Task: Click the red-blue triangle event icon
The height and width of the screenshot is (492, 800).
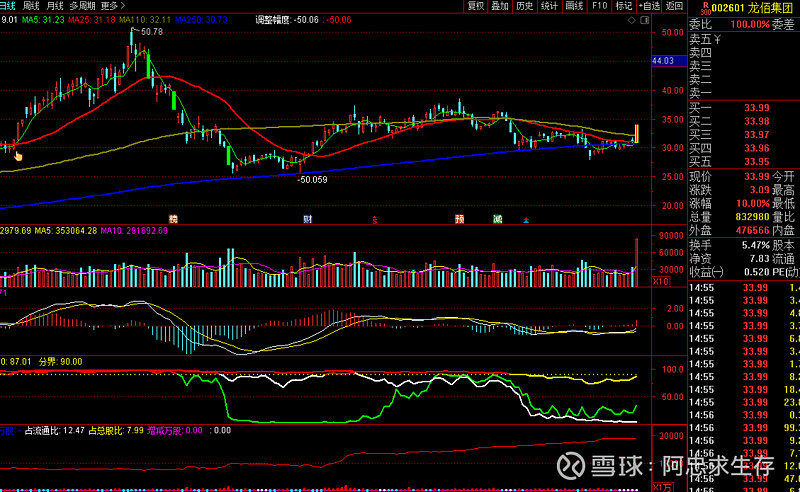Action: (526, 220)
